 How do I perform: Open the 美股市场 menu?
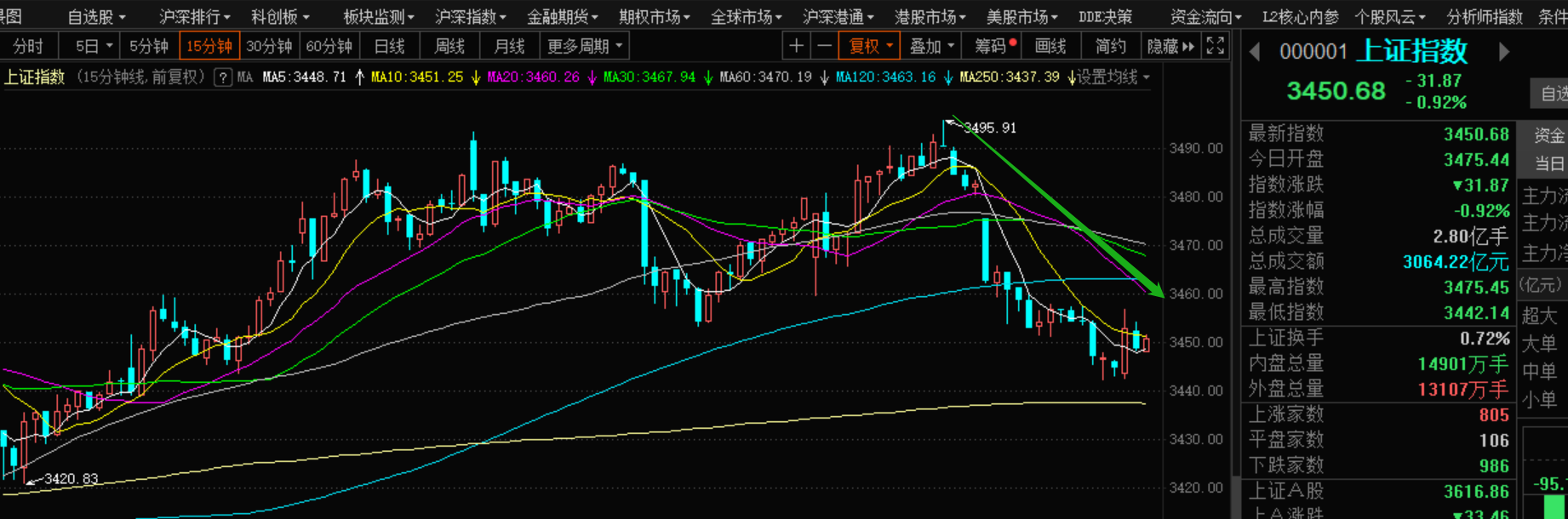tap(1022, 16)
